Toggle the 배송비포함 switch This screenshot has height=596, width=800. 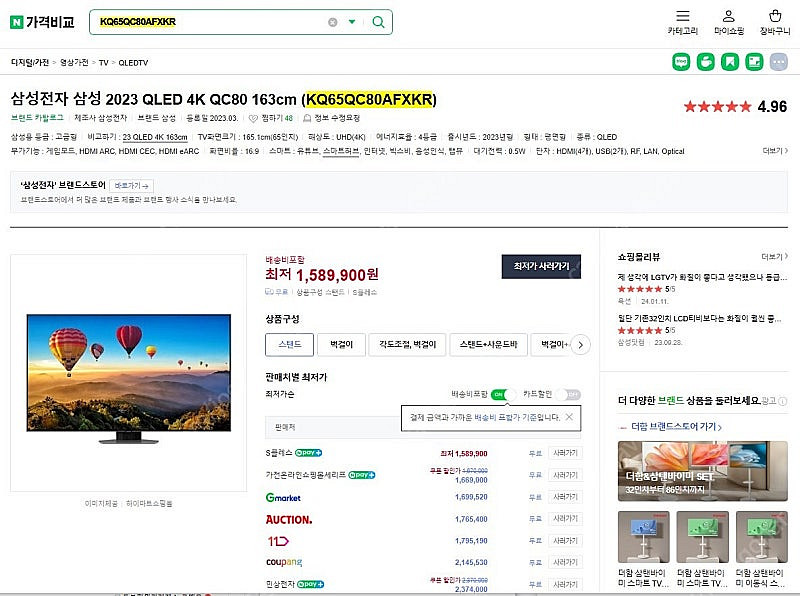tap(503, 394)
